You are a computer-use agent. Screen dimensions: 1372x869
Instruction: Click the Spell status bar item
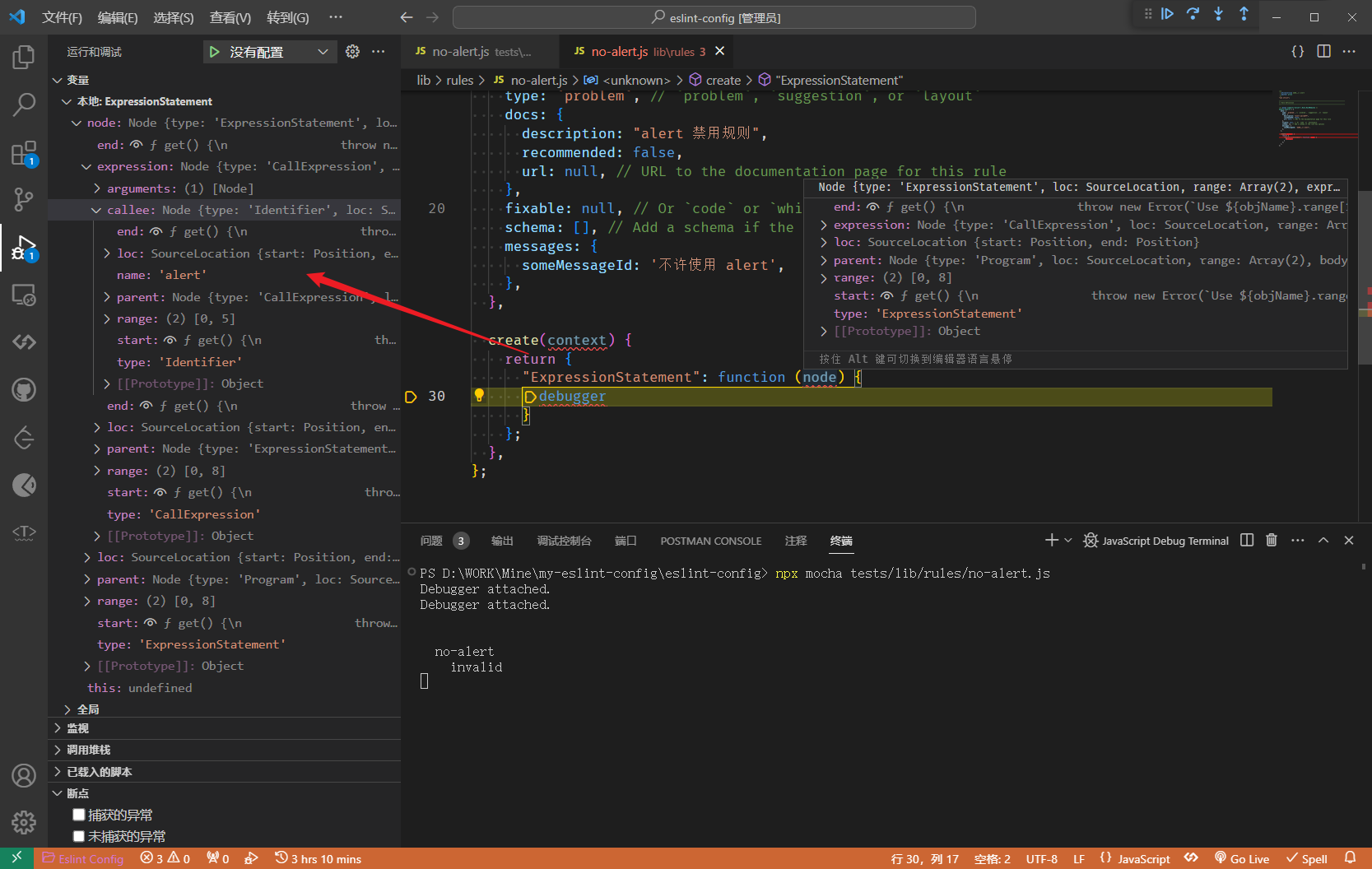pyautogui.click(x=1307, y=859)
